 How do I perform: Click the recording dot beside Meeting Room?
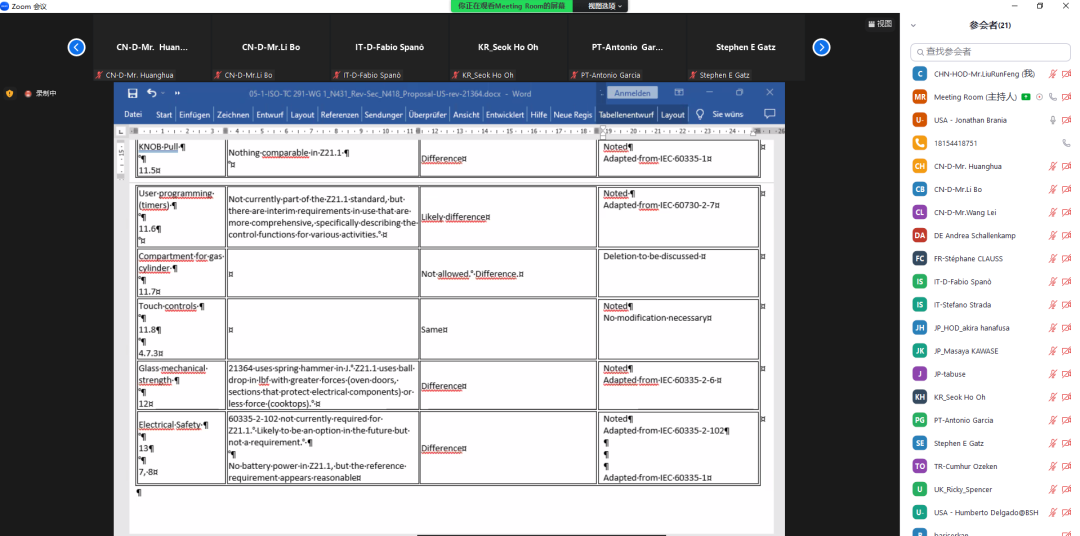coord(1039,97)
